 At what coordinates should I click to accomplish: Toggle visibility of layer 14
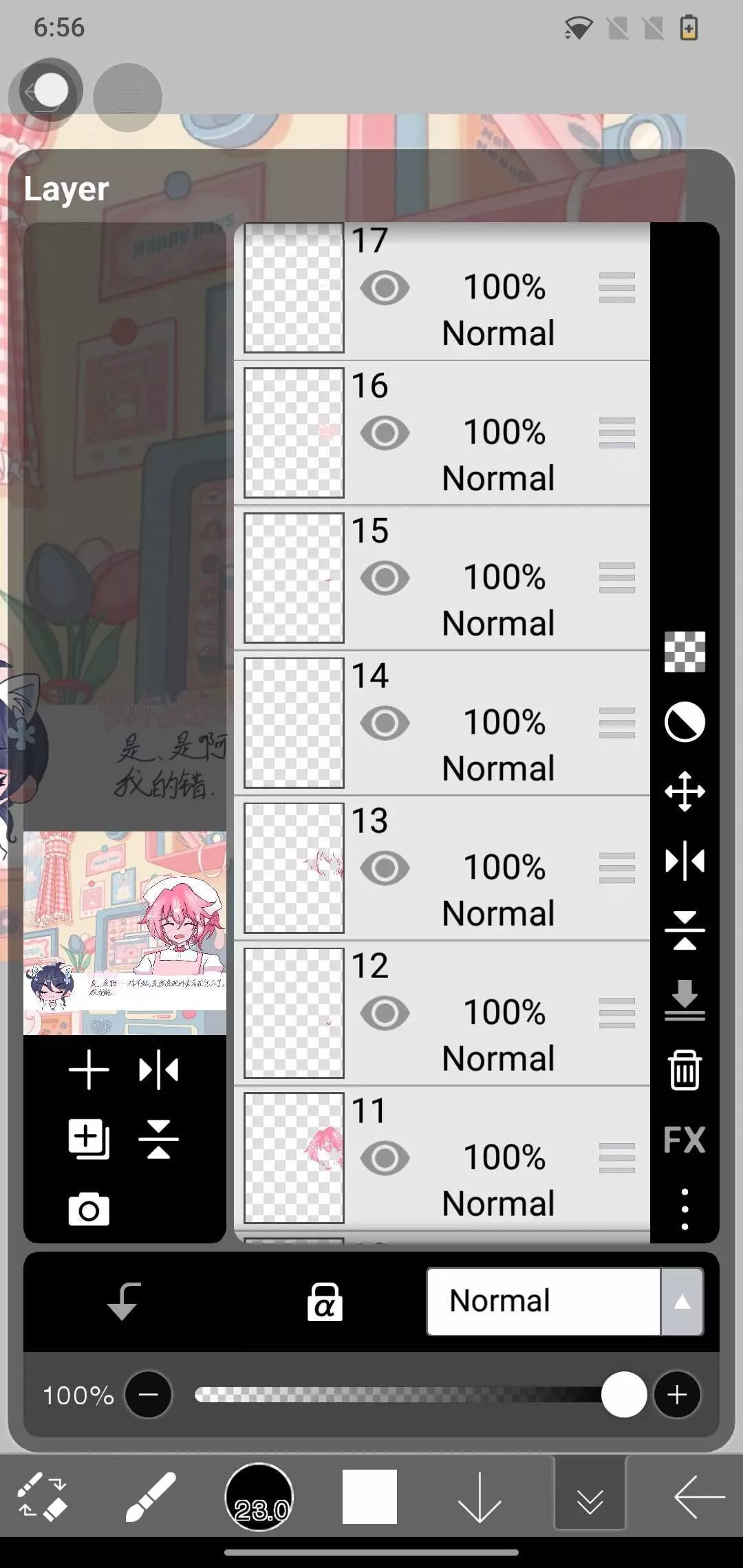385,723
